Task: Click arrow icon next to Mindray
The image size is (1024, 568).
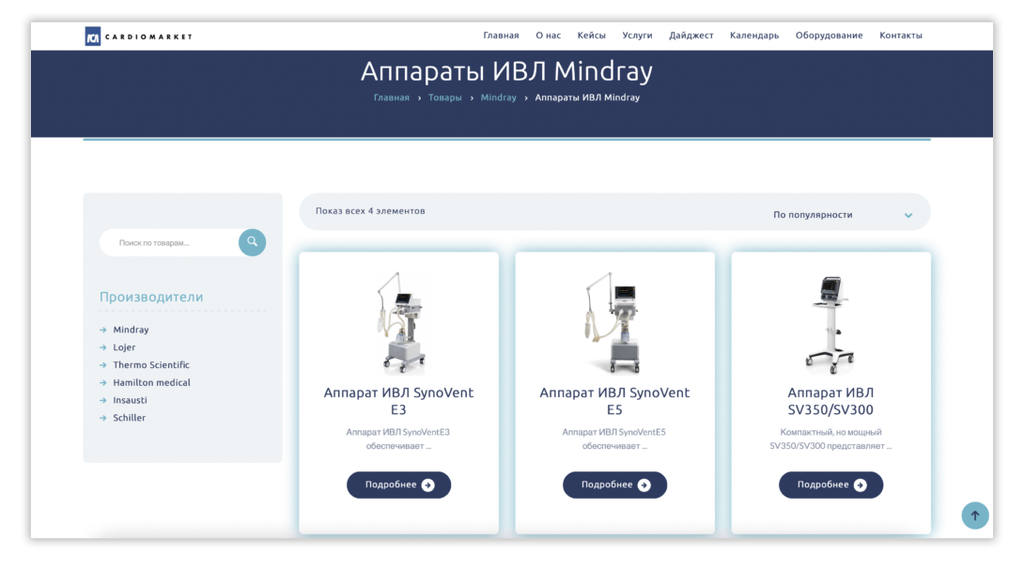Action: (103, 330)
